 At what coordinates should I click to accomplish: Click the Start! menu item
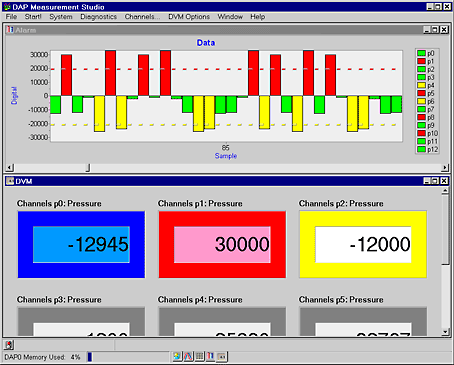pos(33,17)
